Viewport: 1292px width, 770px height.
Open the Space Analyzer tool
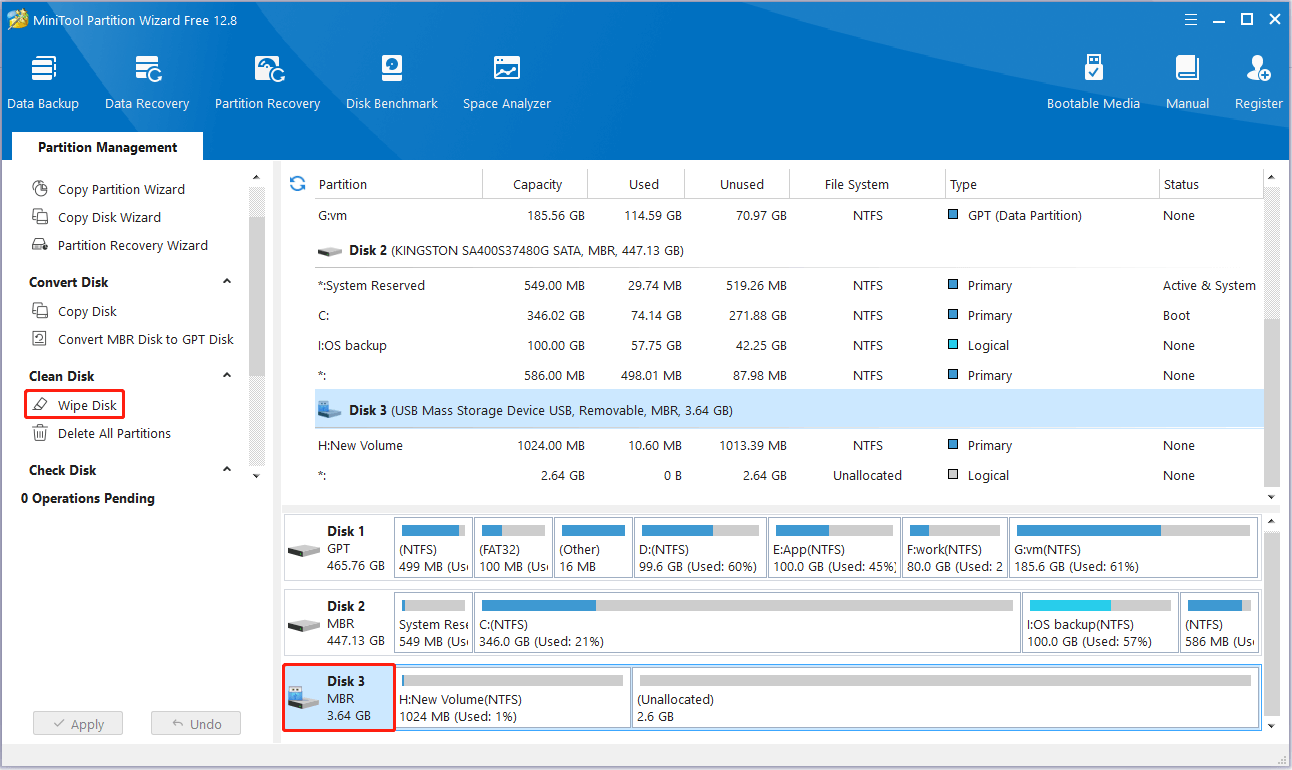(x=507, y=81)
